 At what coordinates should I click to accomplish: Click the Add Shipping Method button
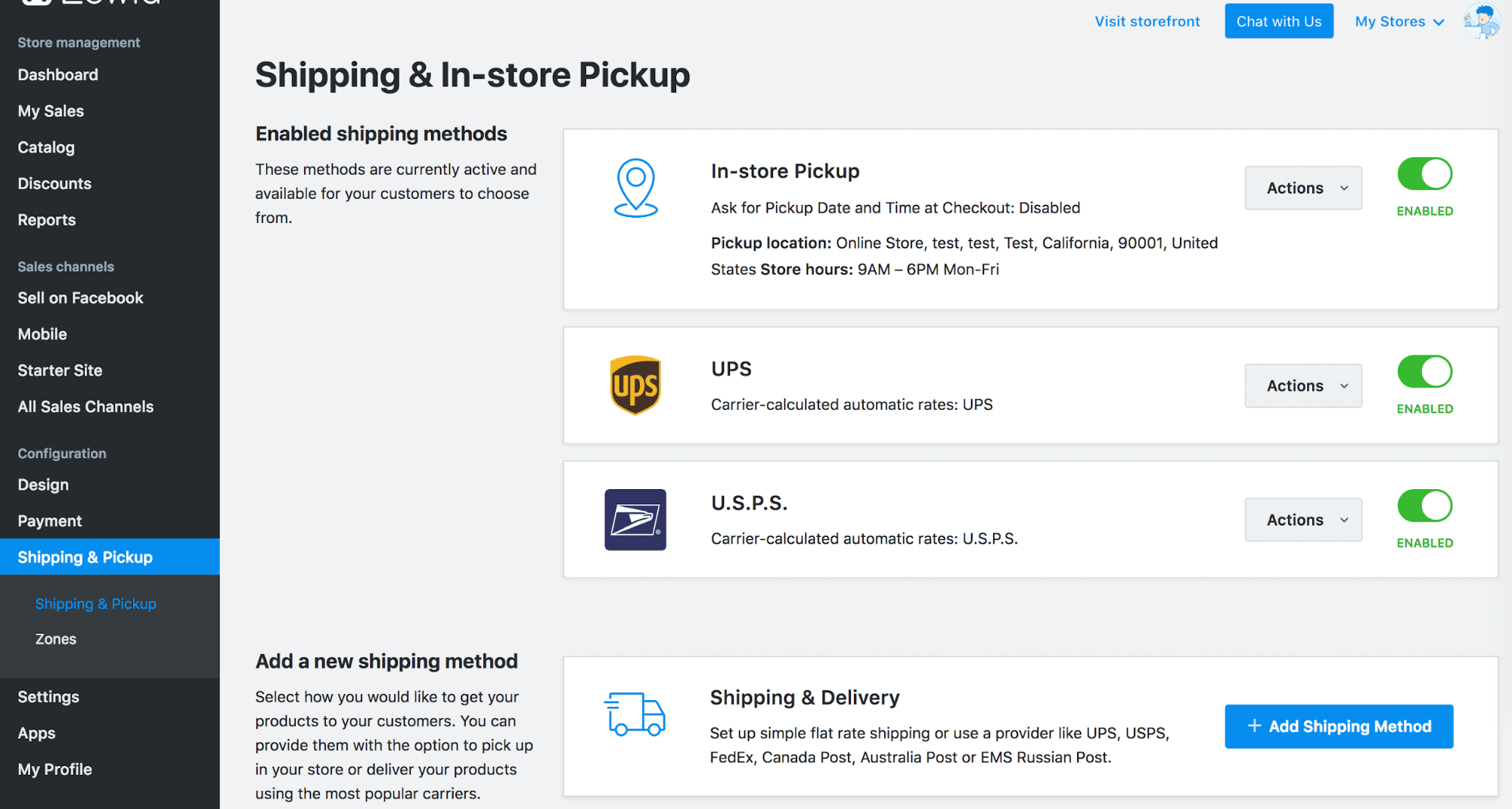coord(1339,727)
